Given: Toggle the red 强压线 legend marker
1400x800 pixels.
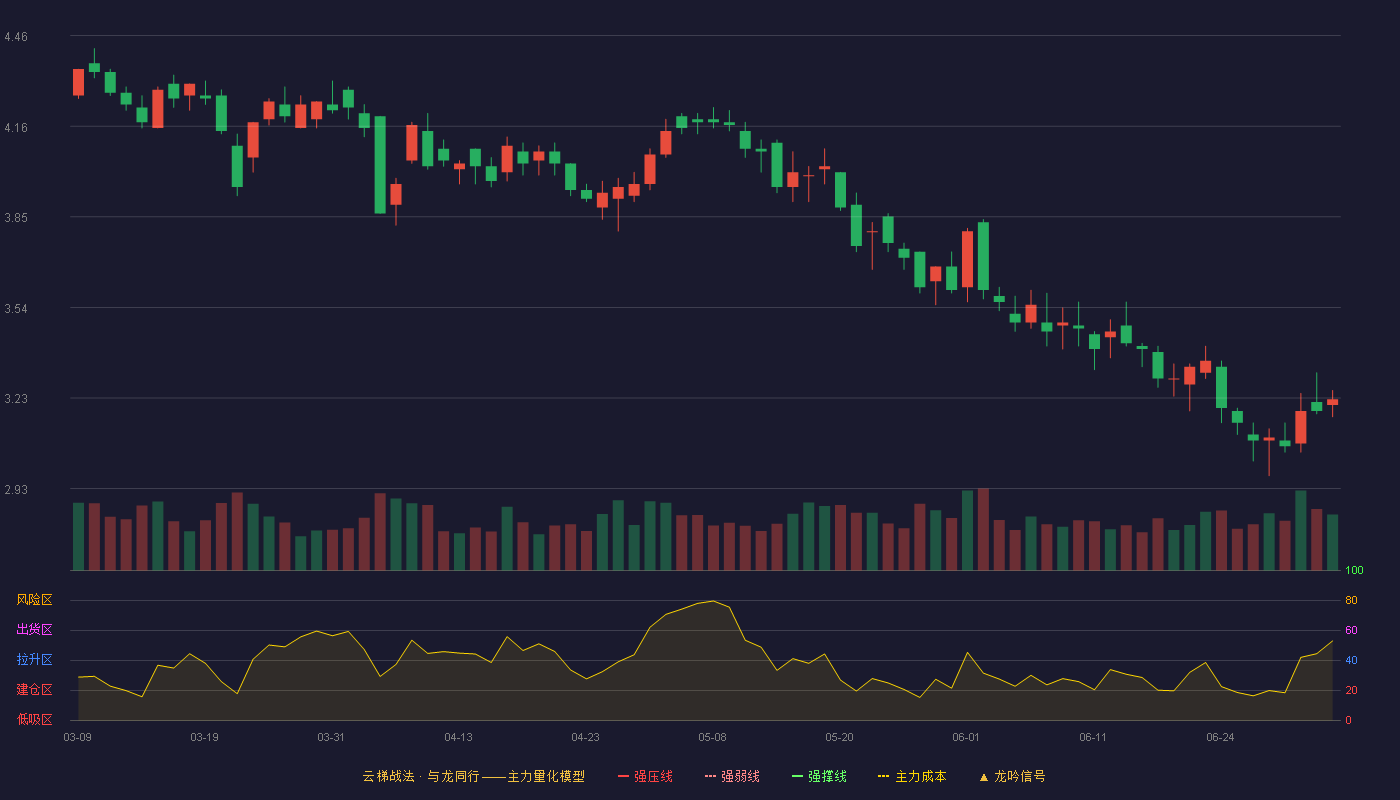Looking at the screenshot, I should 623,776.
